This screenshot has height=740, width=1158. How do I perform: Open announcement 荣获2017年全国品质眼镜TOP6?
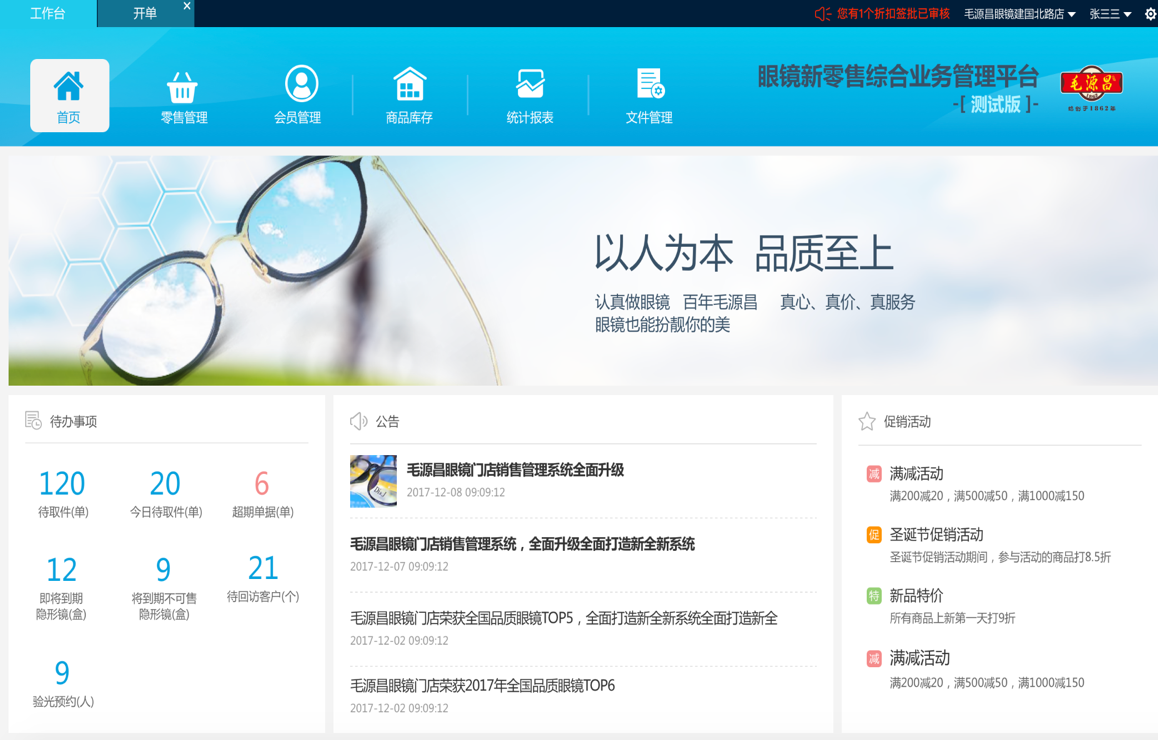(482, 685)
